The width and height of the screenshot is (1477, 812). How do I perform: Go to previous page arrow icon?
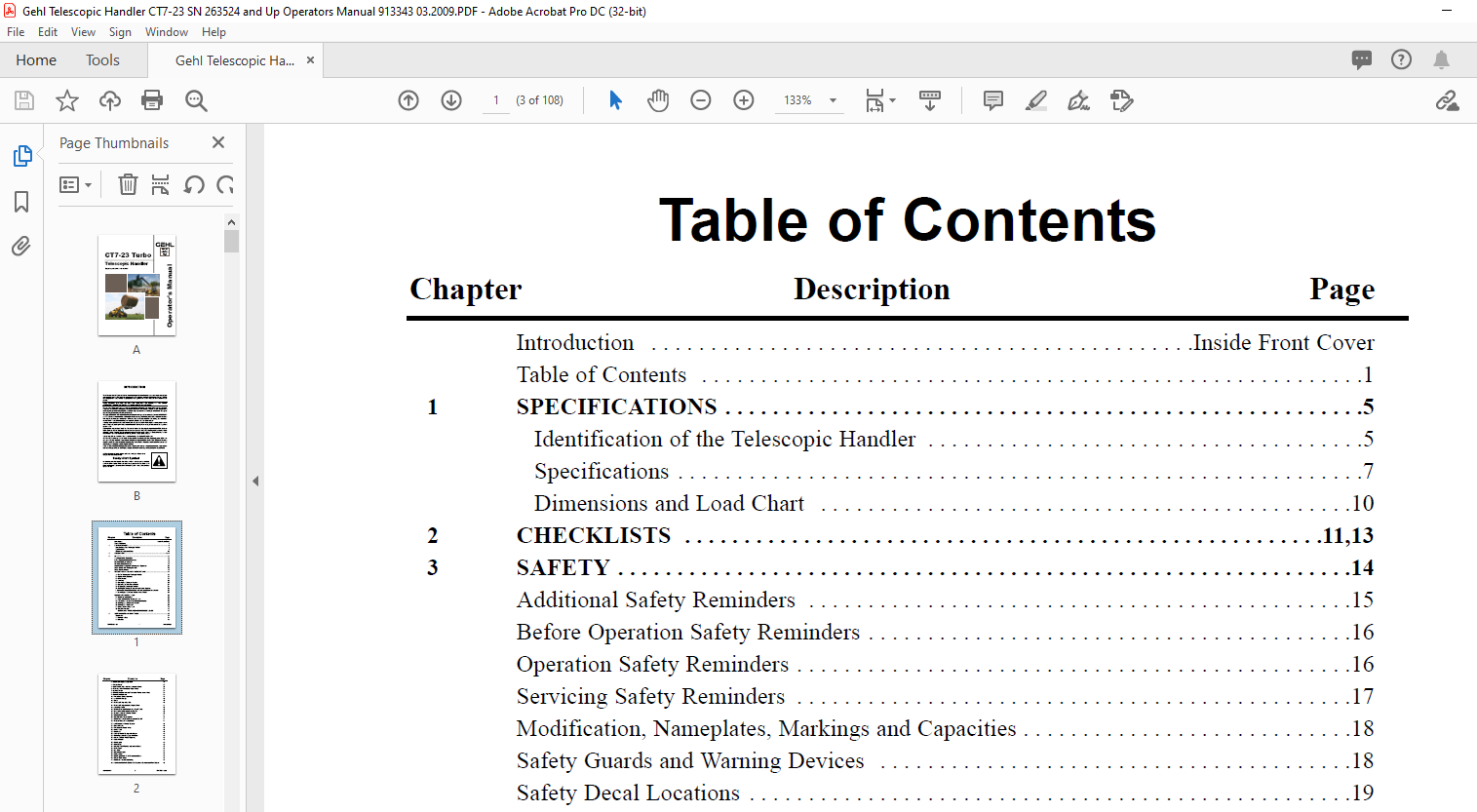coord(408,100)
